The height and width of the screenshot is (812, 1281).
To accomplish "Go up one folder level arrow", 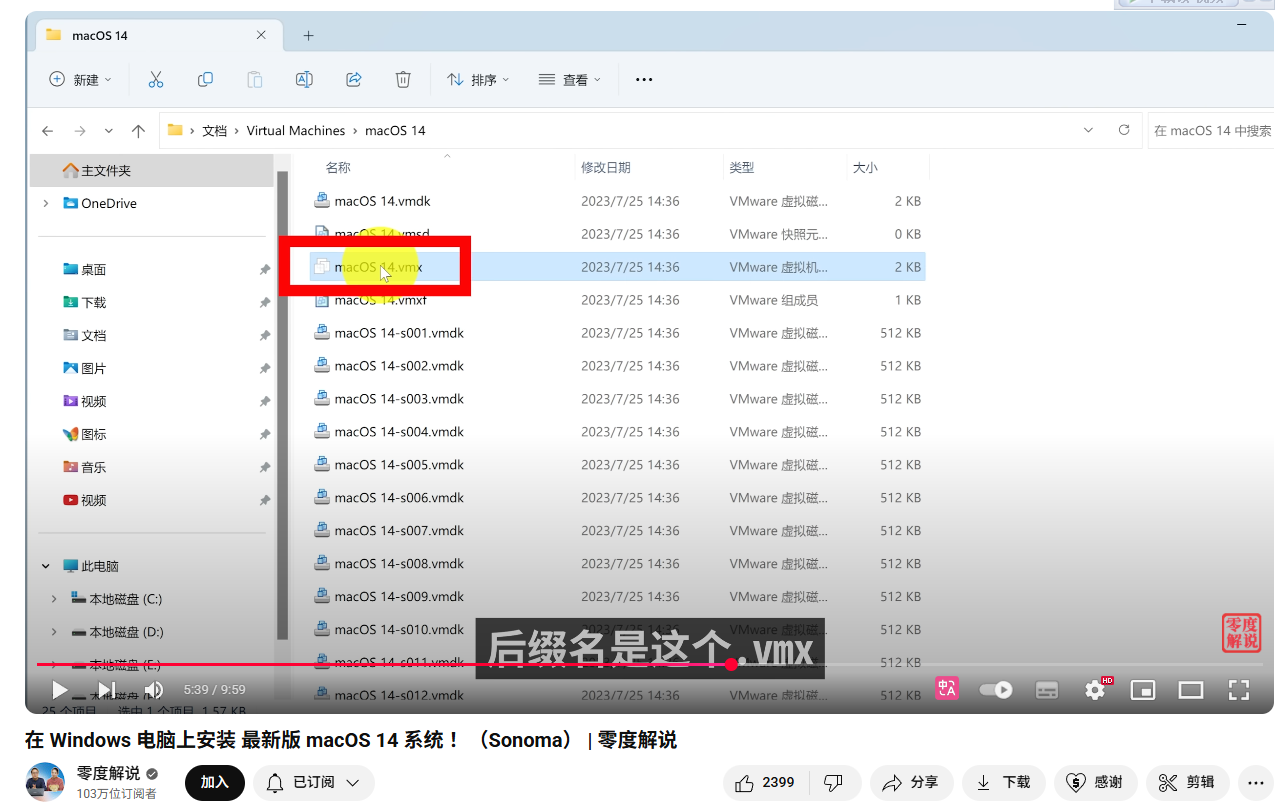I will pos(138,131).
